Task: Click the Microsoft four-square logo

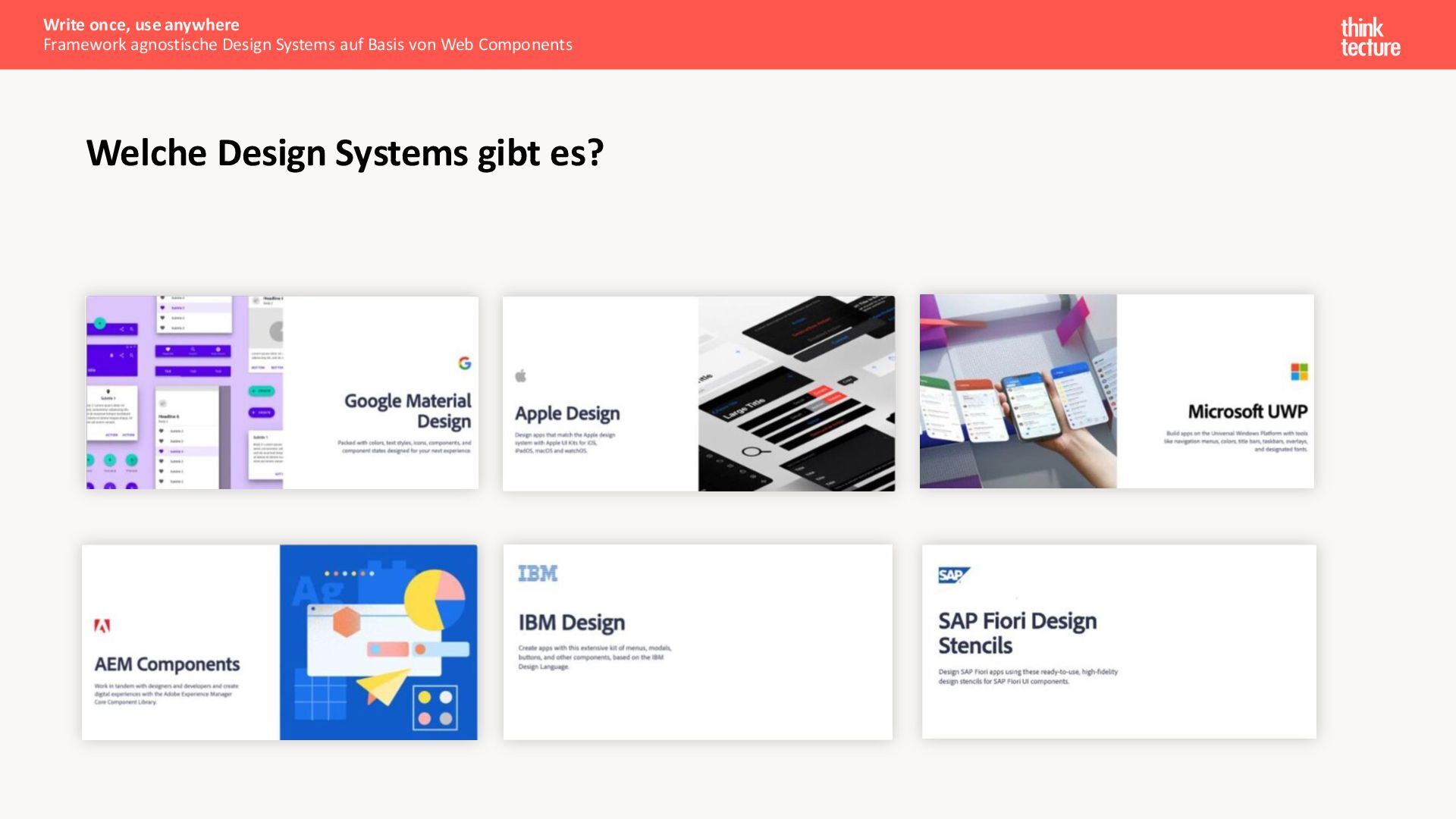Action: pos(1299,372)
